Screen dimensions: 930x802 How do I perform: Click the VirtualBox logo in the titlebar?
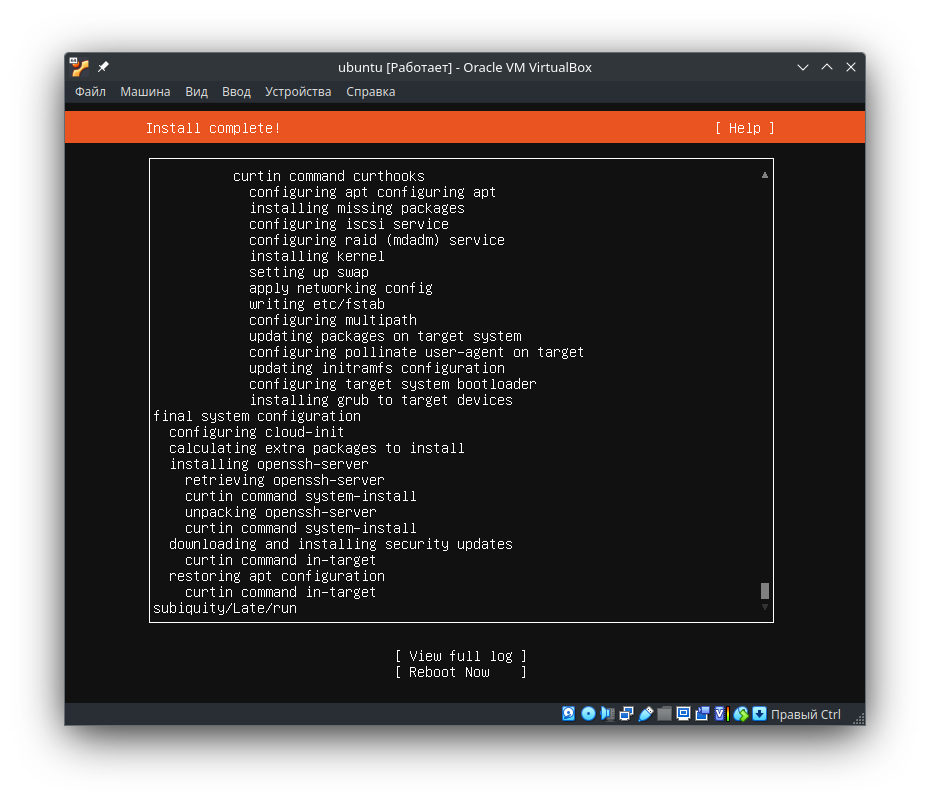[77, 67]
